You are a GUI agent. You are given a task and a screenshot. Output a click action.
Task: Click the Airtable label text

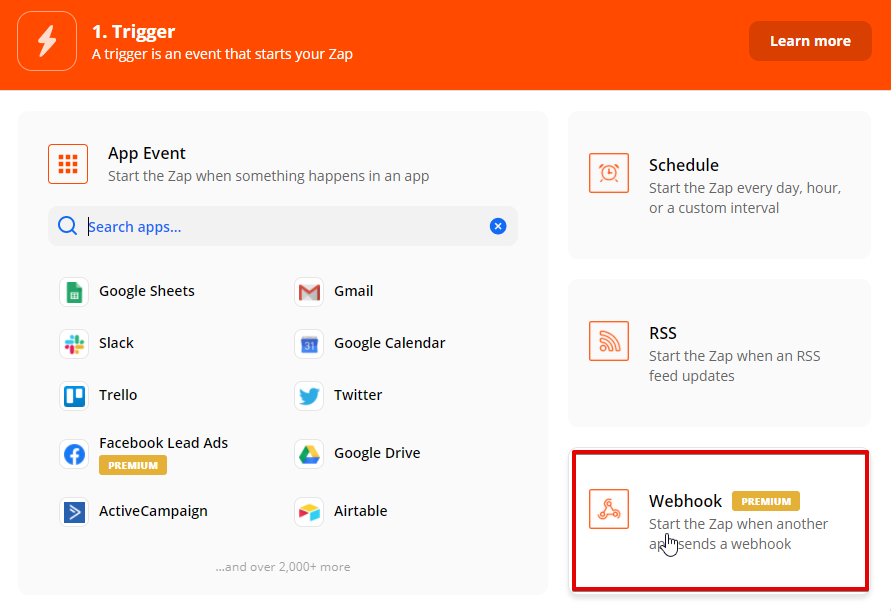tap(361, 511)
